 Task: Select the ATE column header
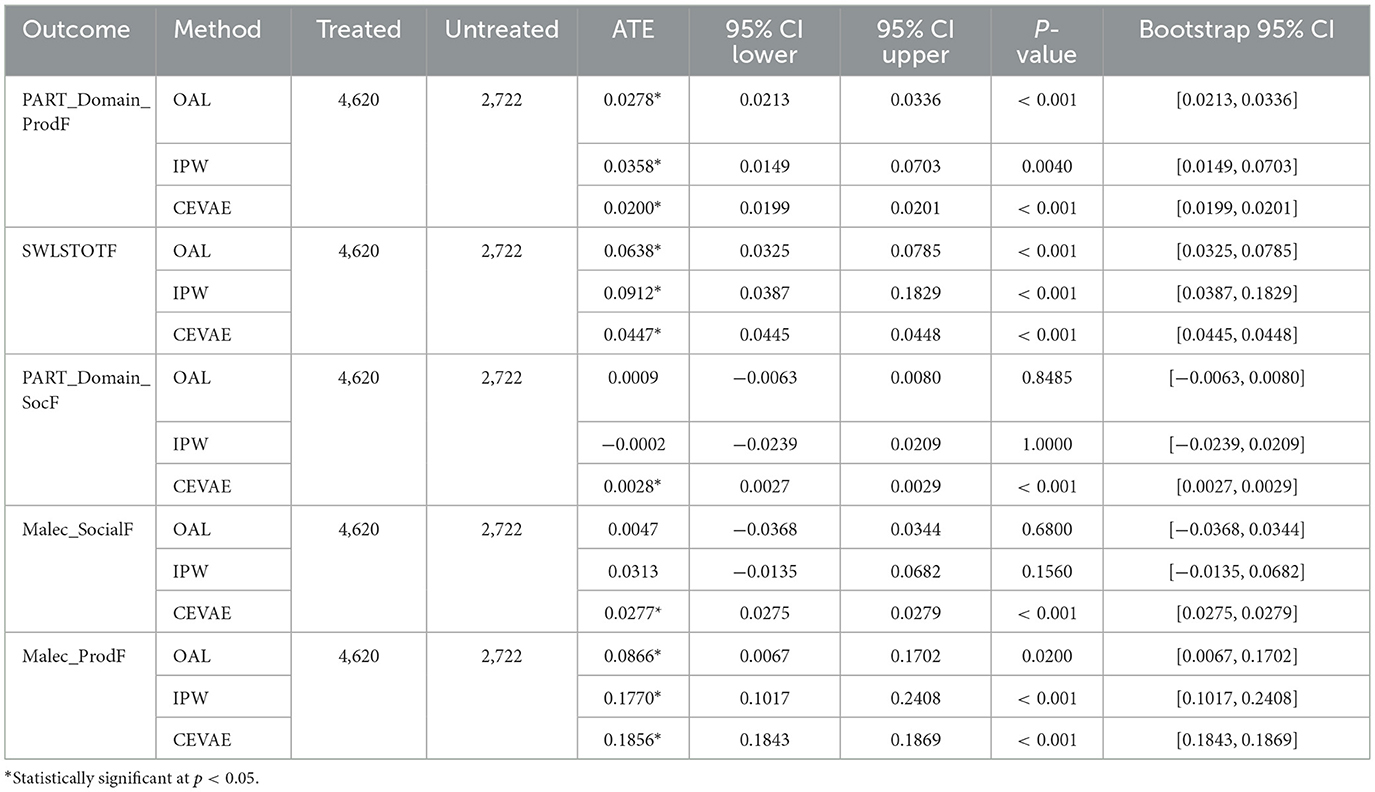(x=632, y=30)
